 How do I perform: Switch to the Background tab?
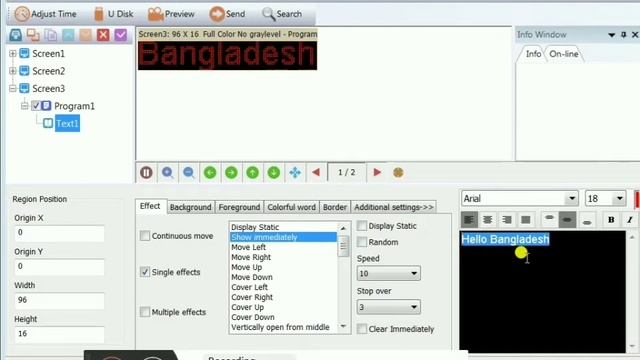(x=191, y=207)
